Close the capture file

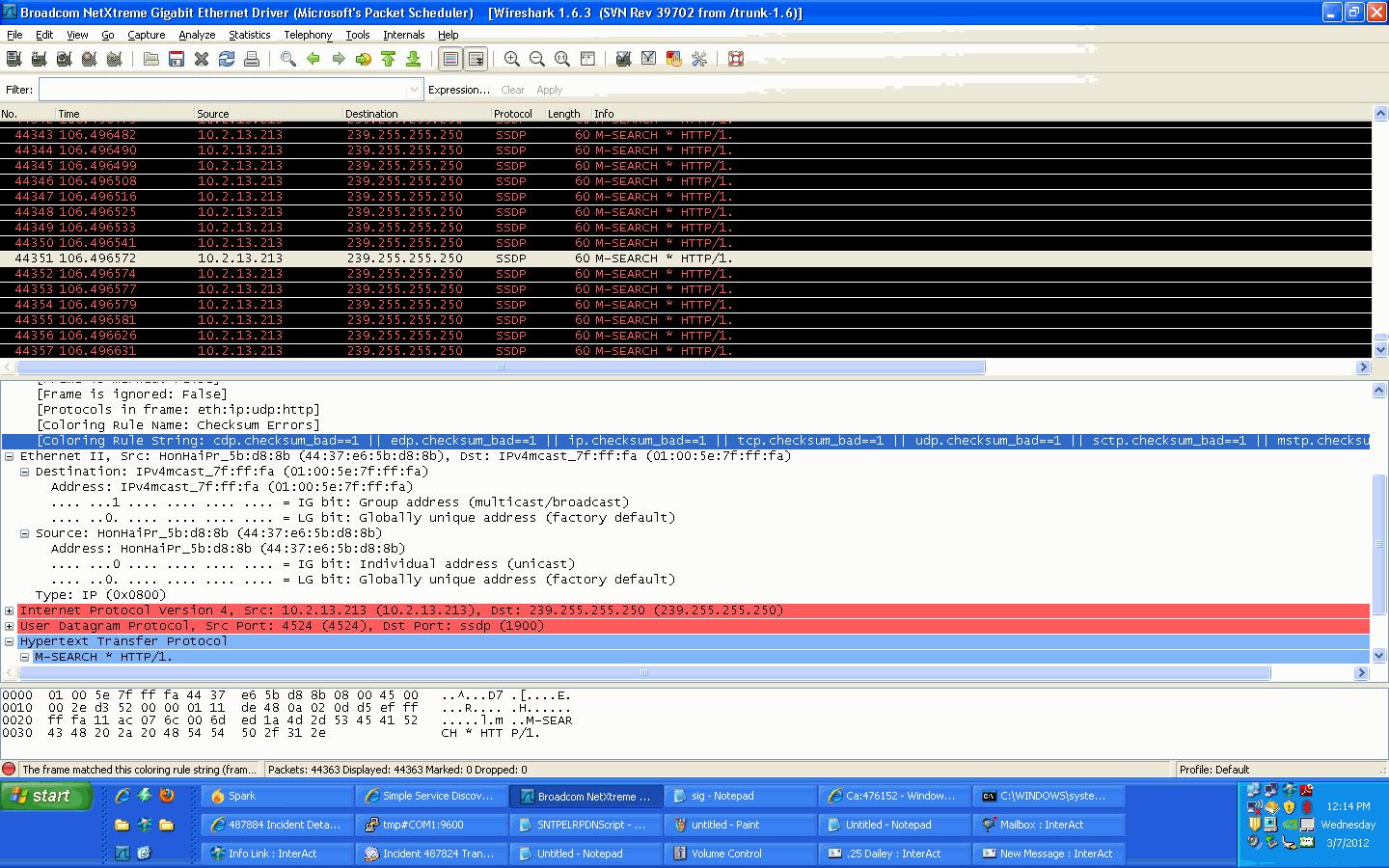coord(202,59)
